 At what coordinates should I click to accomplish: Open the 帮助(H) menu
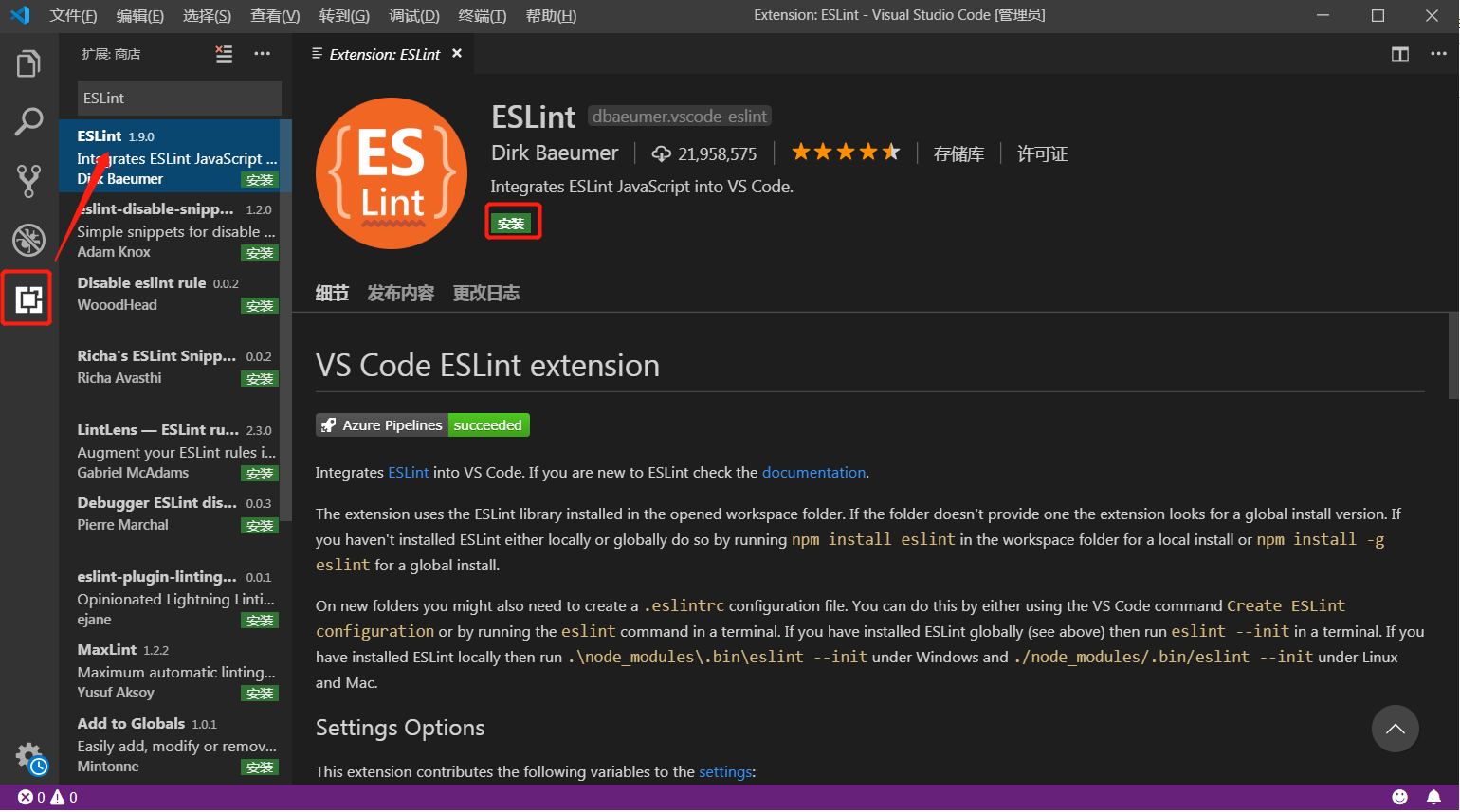pyautogui.click(x=551, y=16)
